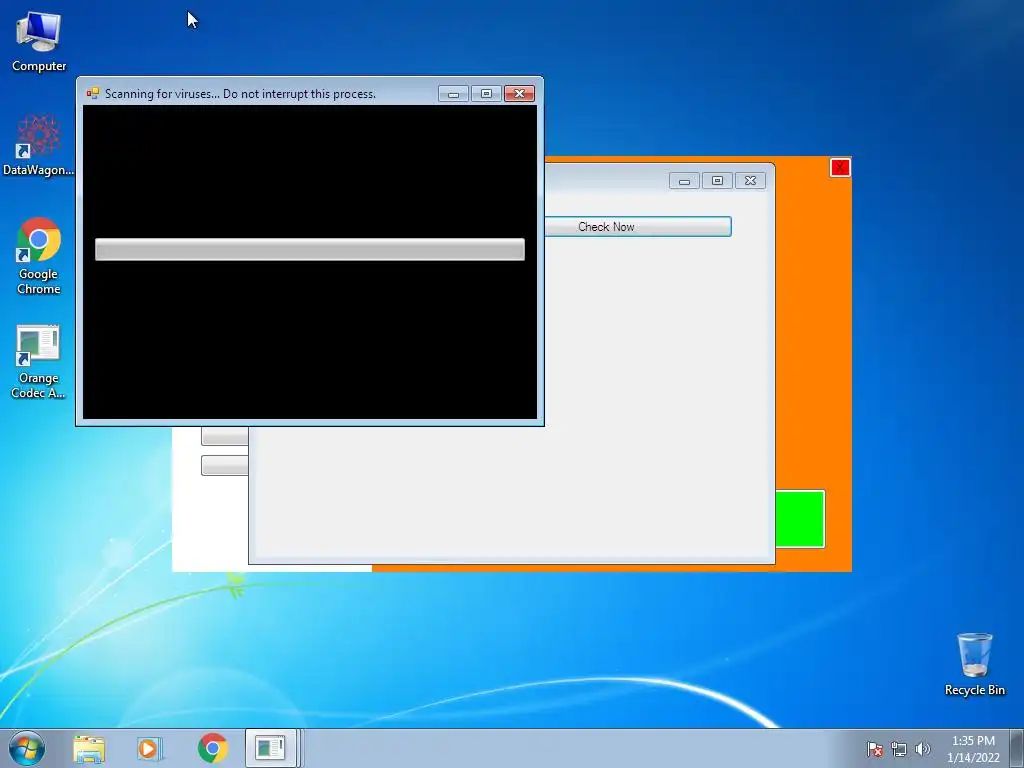Open the network tray icon
1024x768 pixels.
click(x=899, y=749)
